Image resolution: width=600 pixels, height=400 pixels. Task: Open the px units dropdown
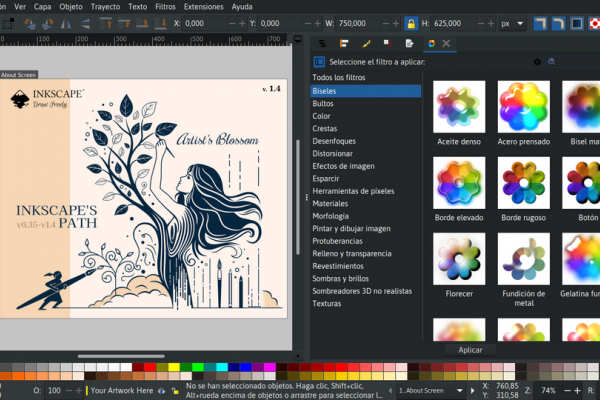click(x=512, y=24)
